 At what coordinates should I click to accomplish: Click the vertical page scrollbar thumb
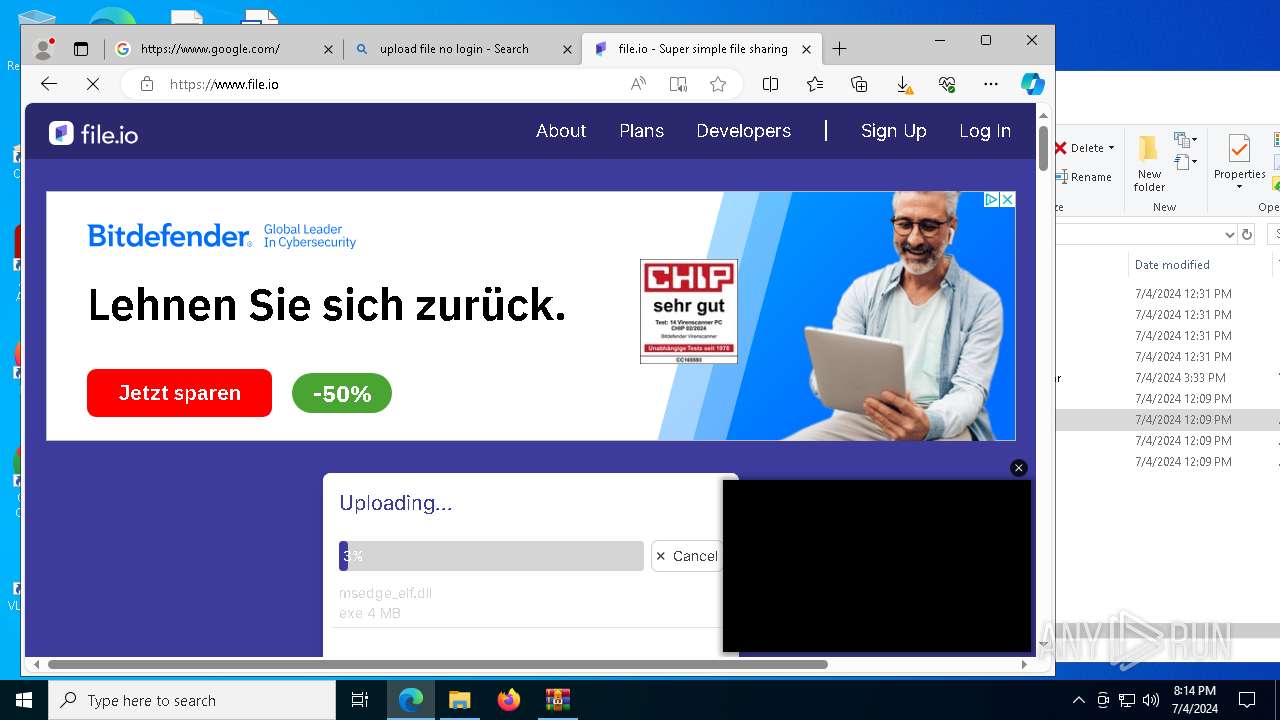1043,148
